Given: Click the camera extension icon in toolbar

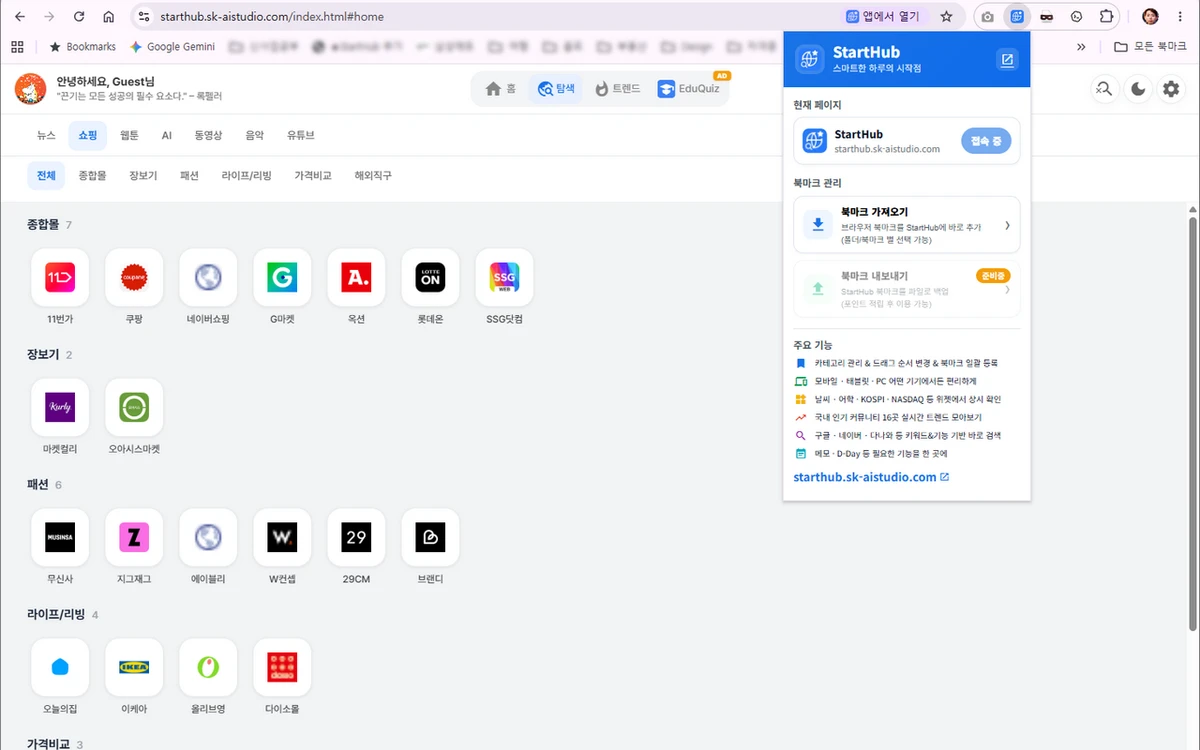Looking at the screenshot, I should (x=987, y=17).
